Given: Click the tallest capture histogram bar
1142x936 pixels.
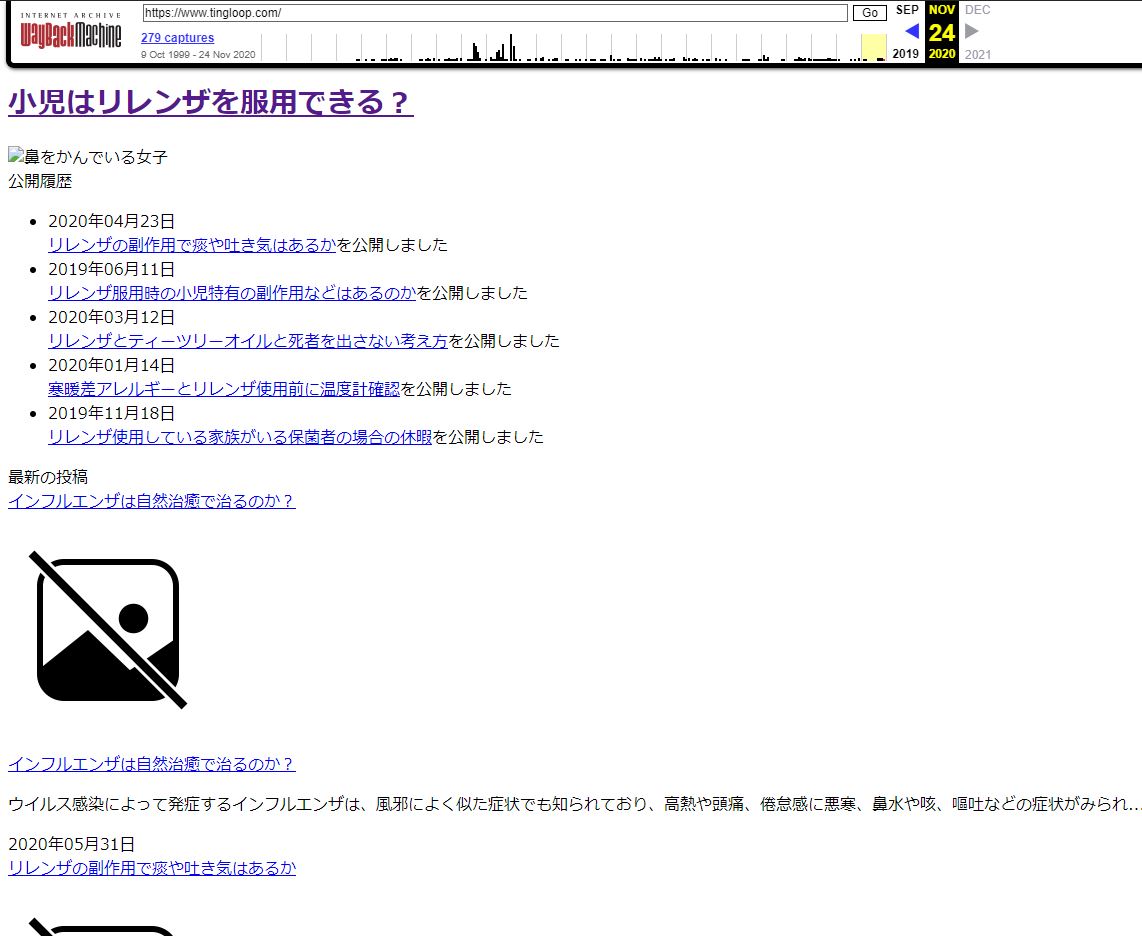Looking at the screenshot, I should (x=511, y=48).
